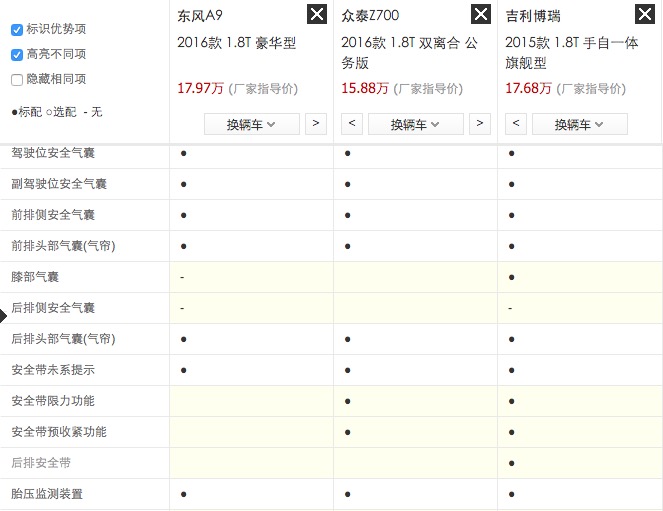The width and height of the screenshot is (663, 511).
Task: Click the 2016款 1.8T 豪华型 trim title
Action: [x=236, y=43]
